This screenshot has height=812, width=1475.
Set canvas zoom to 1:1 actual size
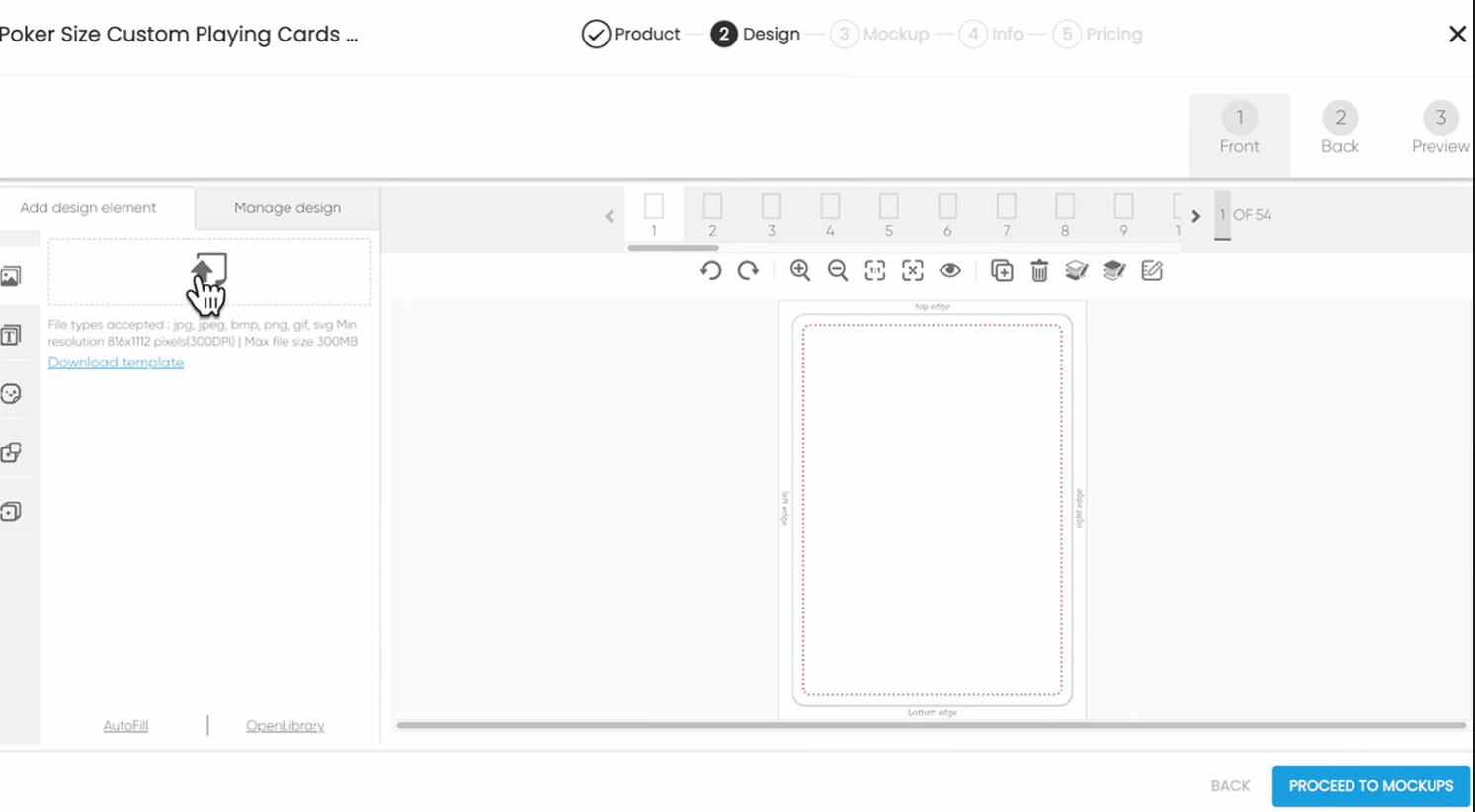click(x=875, y=271)
